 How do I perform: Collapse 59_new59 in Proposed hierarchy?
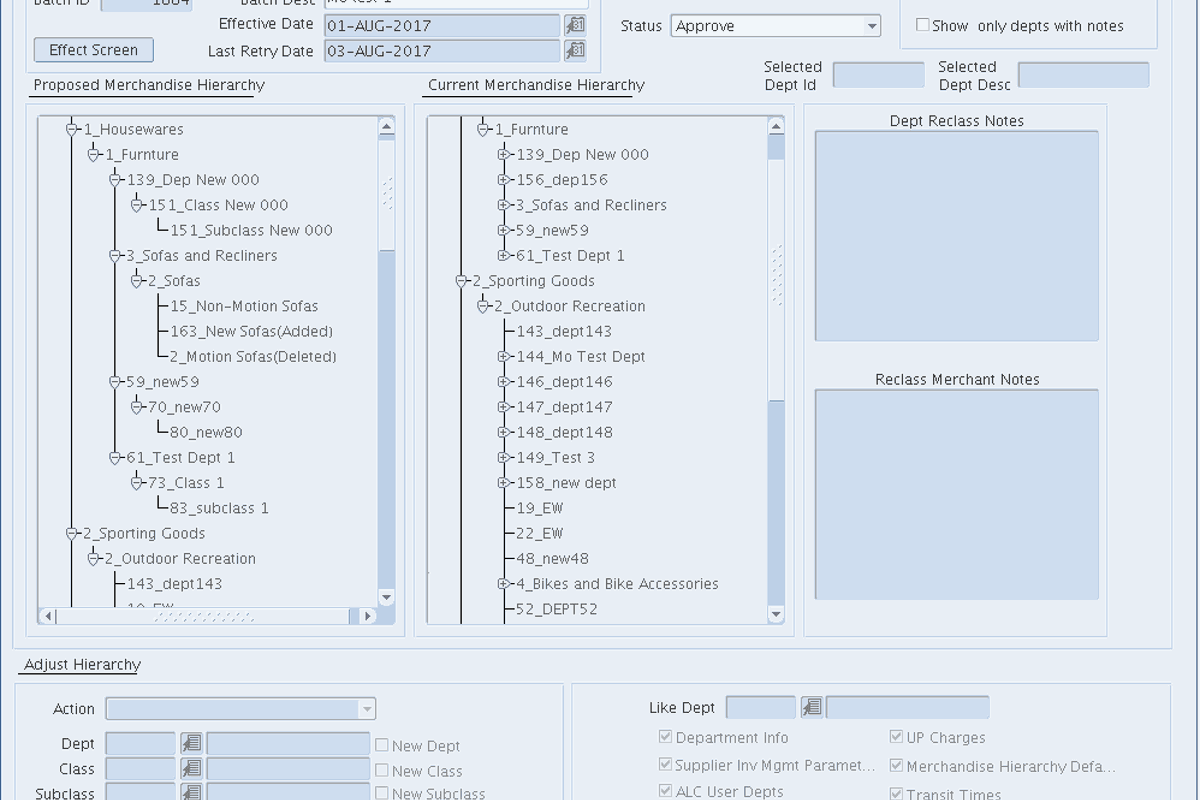pos(115,382)
